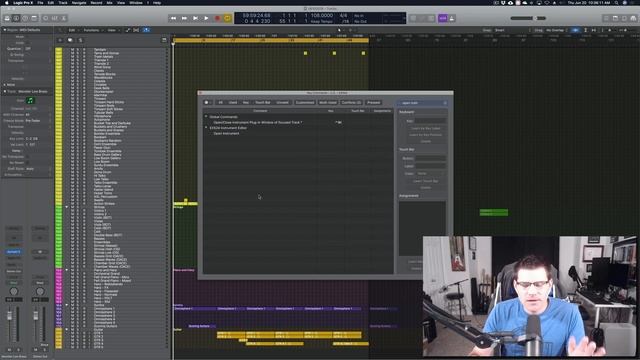640x360 pixels.
Task: Toggle the Inspector button in control bar
Action: 16,18
